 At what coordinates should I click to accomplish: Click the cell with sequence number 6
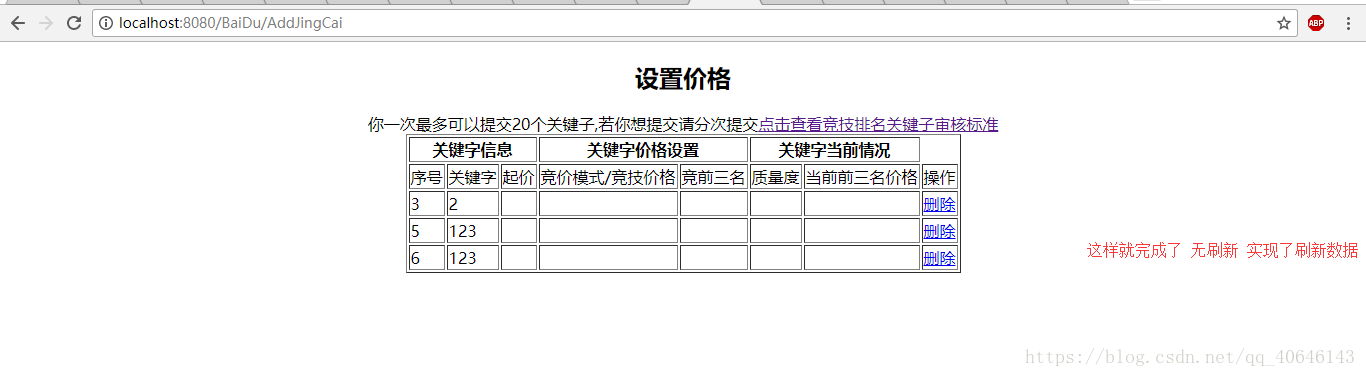[x=427, y=258]
